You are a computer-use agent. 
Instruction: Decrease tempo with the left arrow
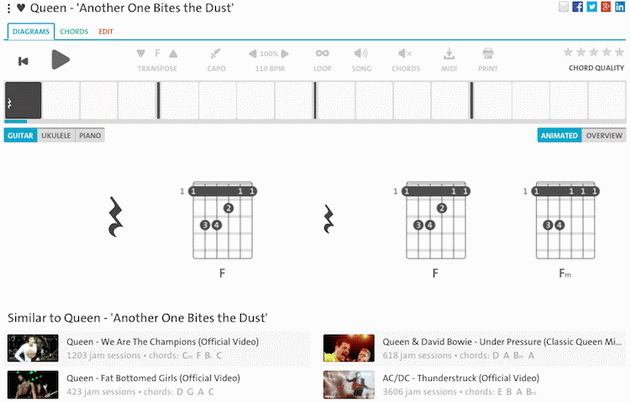(253, 53)
